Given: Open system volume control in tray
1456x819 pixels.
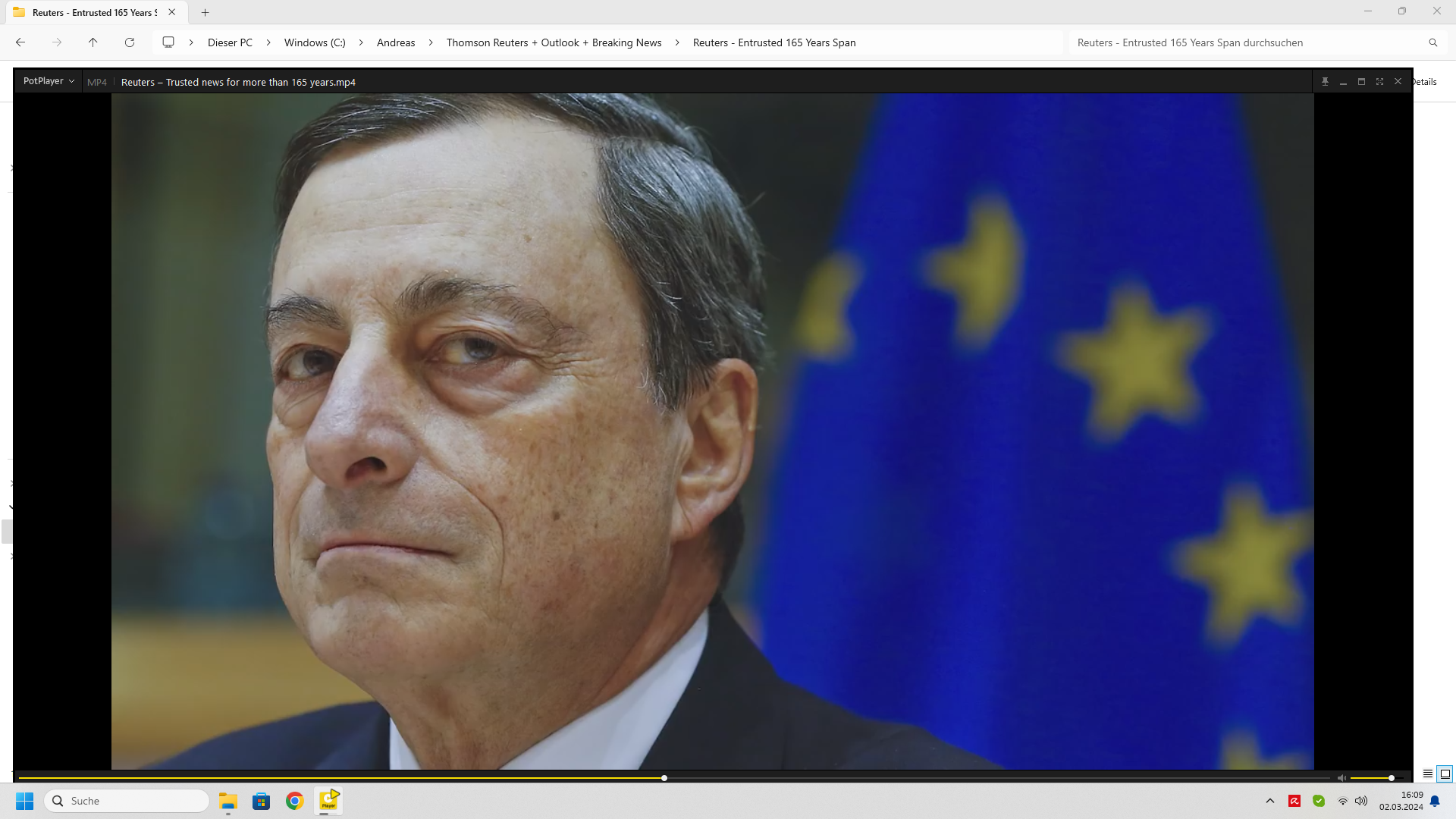Looking at the screenshot, I should [1361, 801].
